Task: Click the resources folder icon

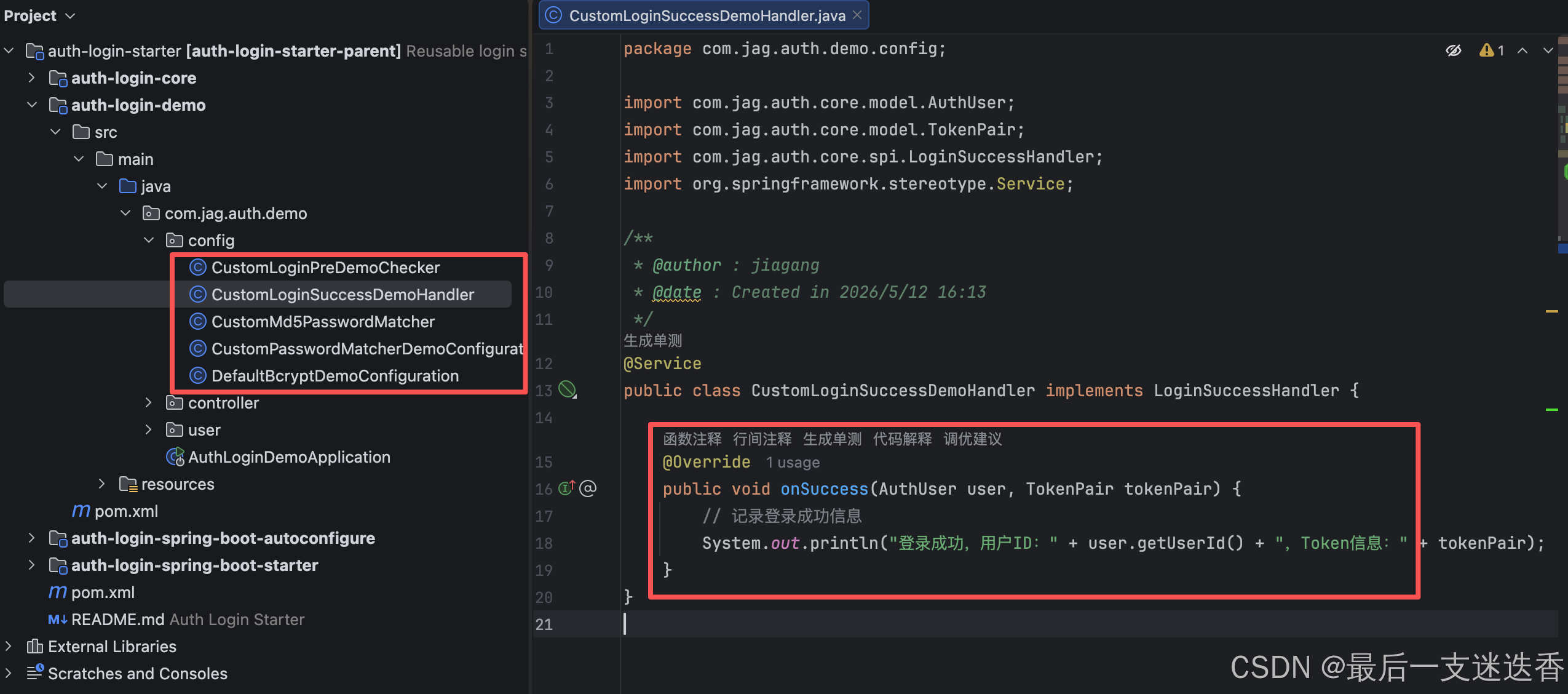Action: [128, 484]
